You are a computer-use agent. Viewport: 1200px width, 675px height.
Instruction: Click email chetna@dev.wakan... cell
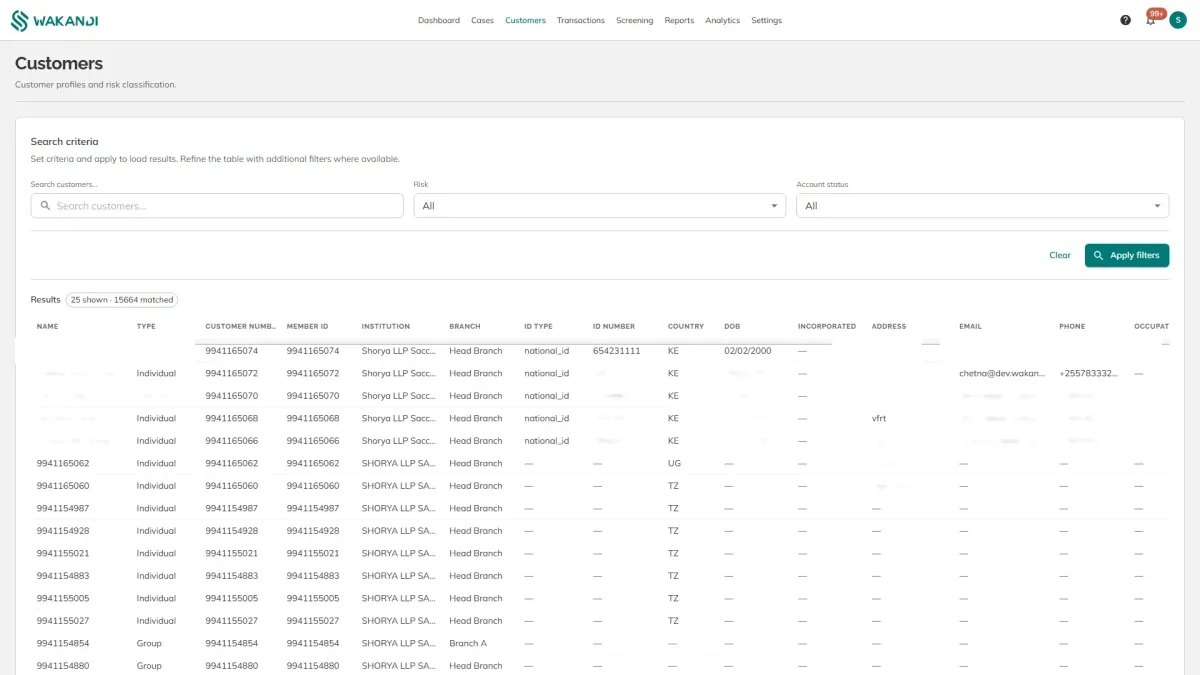(1004, 373)
